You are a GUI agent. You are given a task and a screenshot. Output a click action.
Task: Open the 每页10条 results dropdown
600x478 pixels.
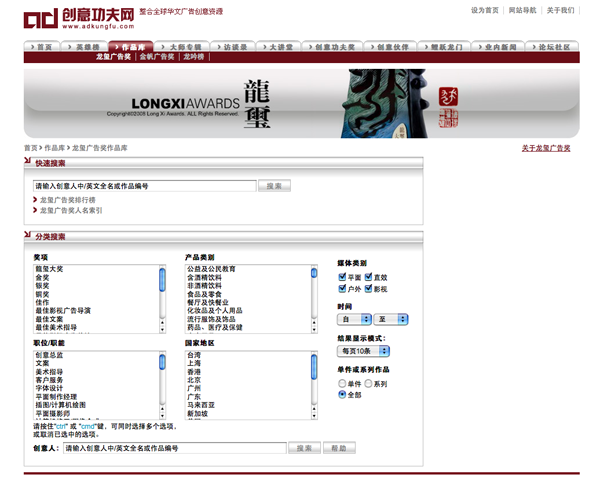pos(363,351)
